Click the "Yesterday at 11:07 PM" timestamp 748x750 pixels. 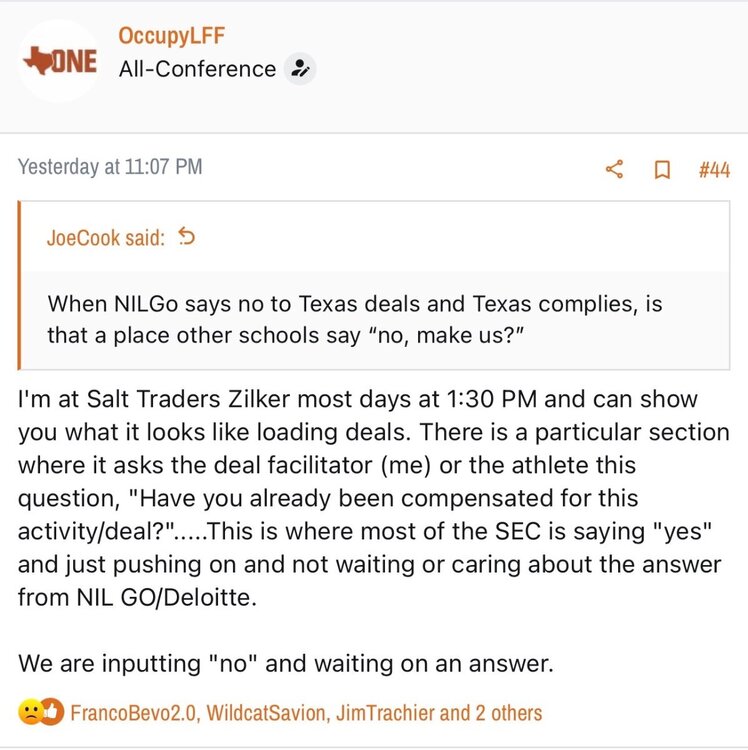pyautogui.click(x=110, y=167)
